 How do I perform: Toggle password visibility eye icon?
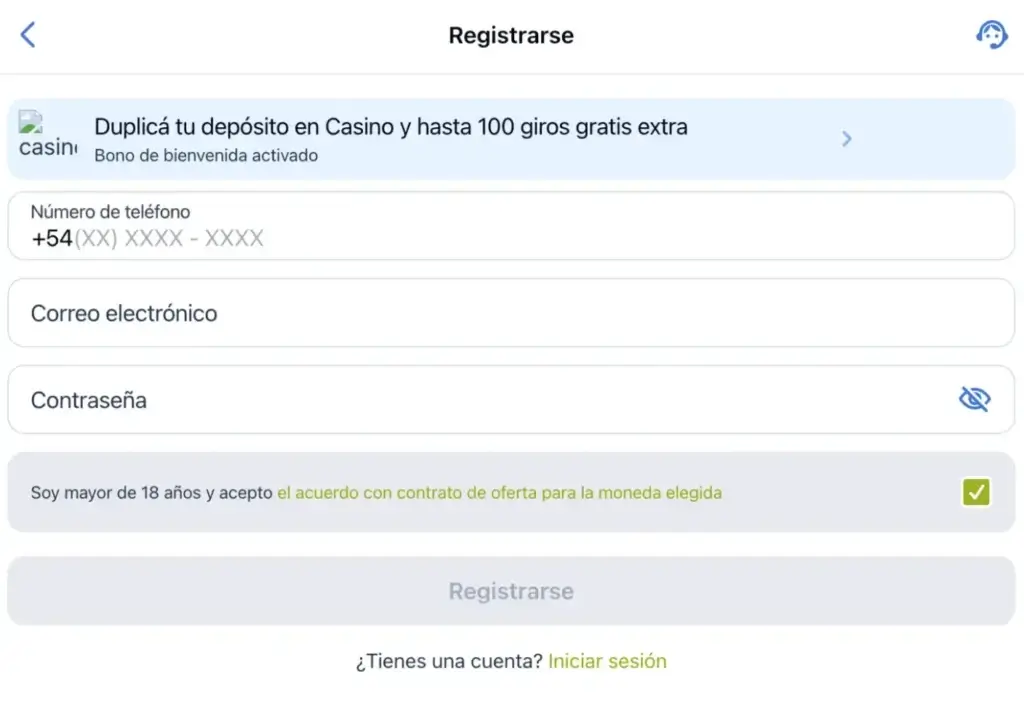(974, 400)
